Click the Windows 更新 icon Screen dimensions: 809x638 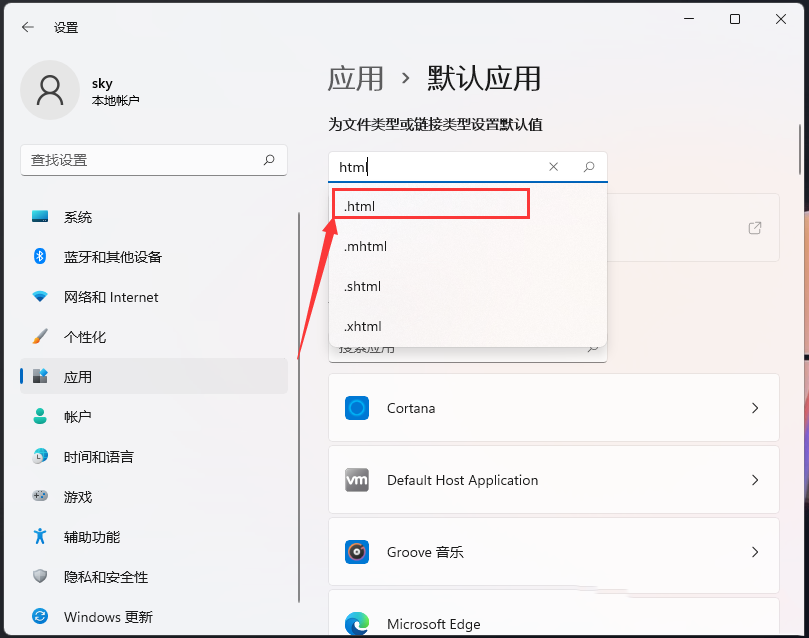coord(40,617)
